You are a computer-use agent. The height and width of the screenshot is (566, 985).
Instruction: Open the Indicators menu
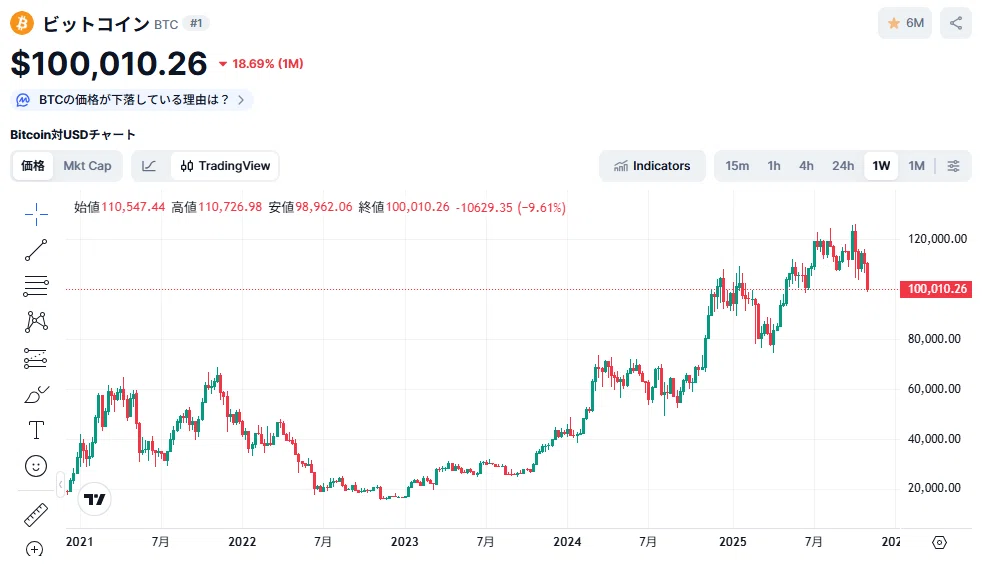(x=652, y=166)
